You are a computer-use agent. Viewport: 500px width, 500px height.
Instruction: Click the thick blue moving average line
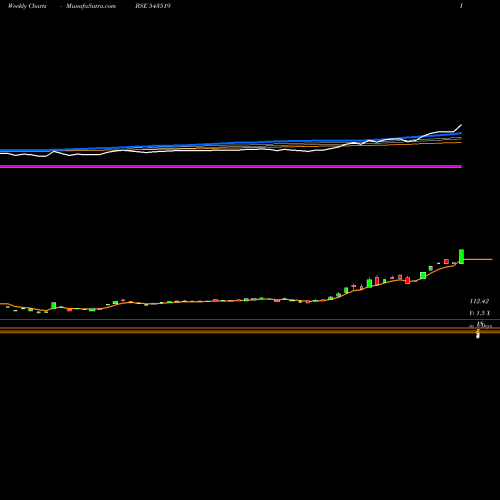(x=231, y=143)
